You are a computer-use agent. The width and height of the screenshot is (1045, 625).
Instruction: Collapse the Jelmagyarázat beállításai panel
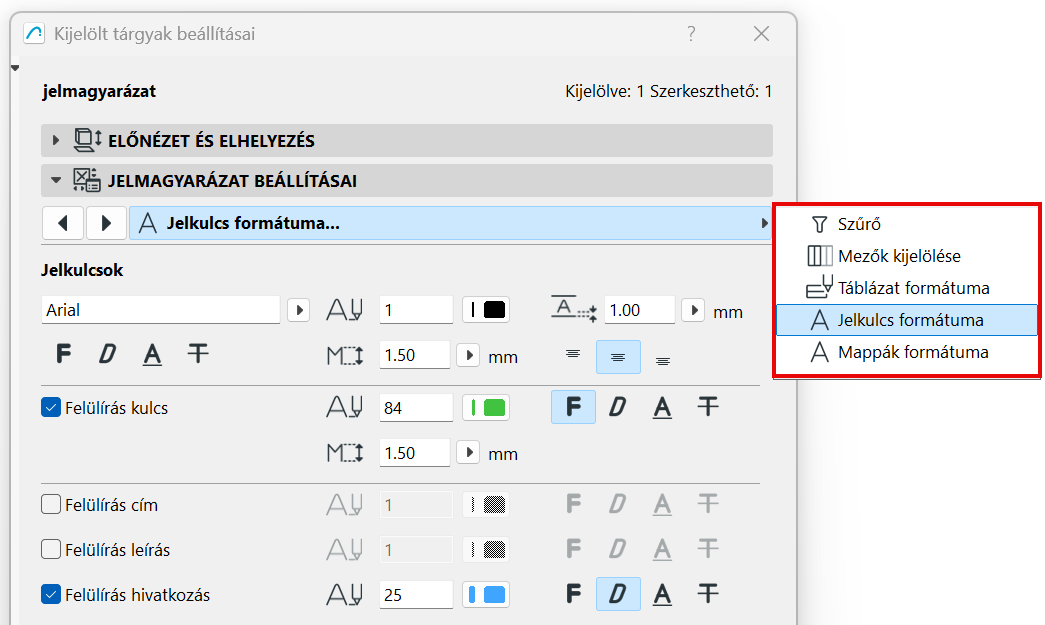(56, 182)
